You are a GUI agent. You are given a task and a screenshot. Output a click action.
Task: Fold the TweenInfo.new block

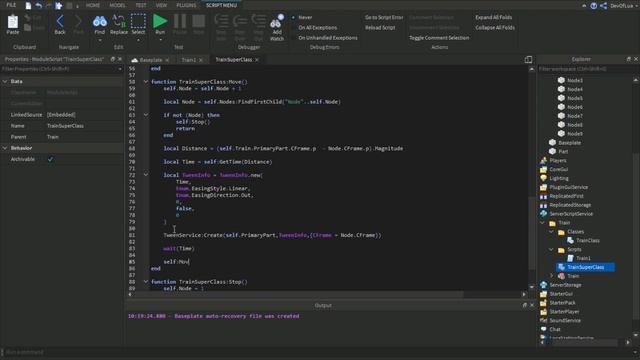coord(146,175)
